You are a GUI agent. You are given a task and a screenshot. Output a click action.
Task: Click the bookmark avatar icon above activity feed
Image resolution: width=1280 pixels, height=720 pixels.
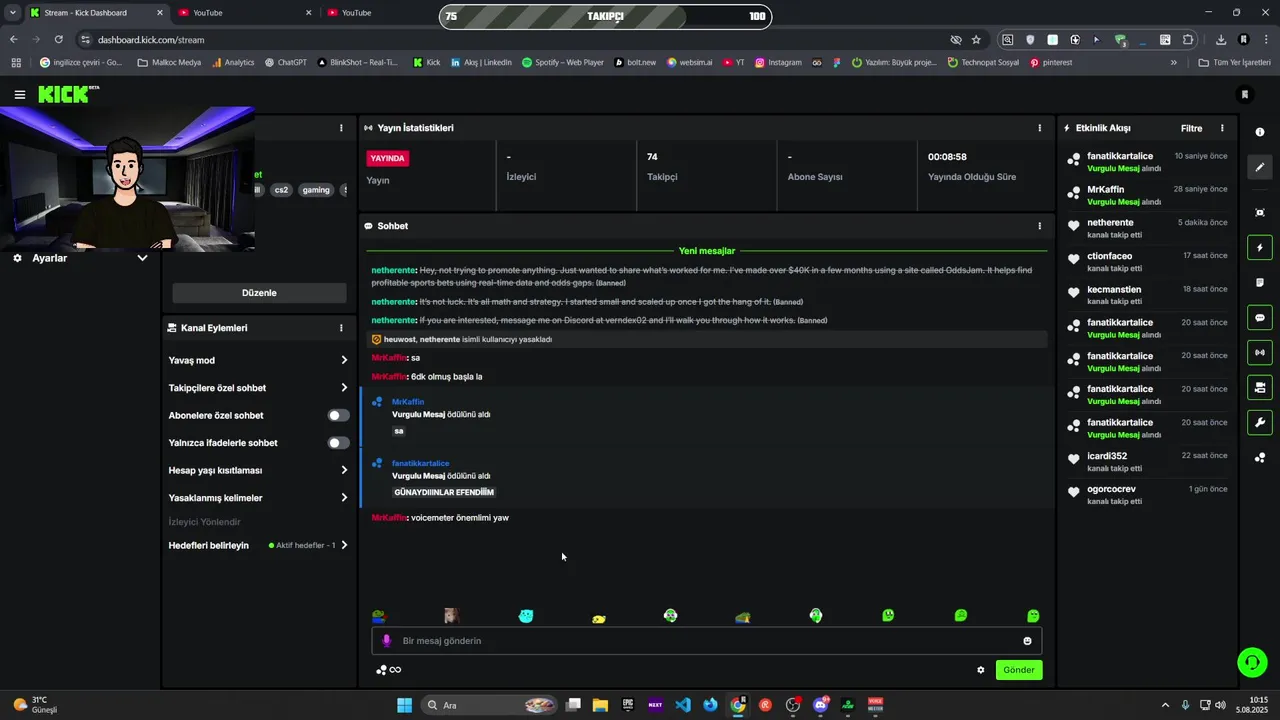pos(1245,95)
